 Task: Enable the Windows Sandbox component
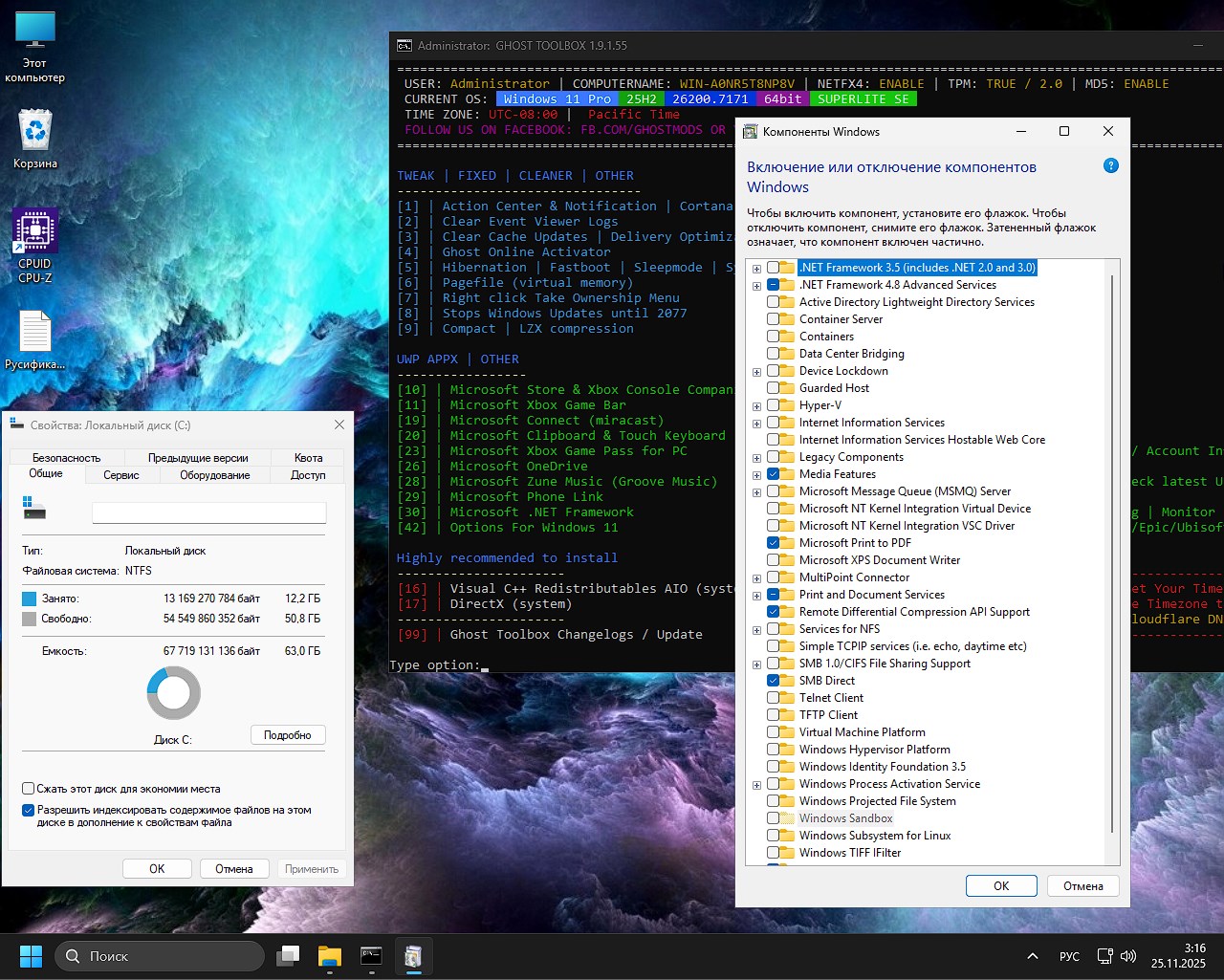(773, 818)
